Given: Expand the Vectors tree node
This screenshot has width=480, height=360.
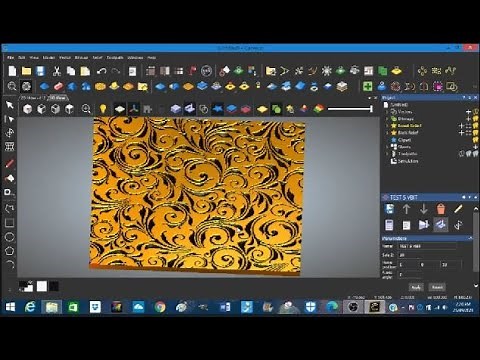Looking at the screenshot, I should pyautogui.click(x=387, y=112).
